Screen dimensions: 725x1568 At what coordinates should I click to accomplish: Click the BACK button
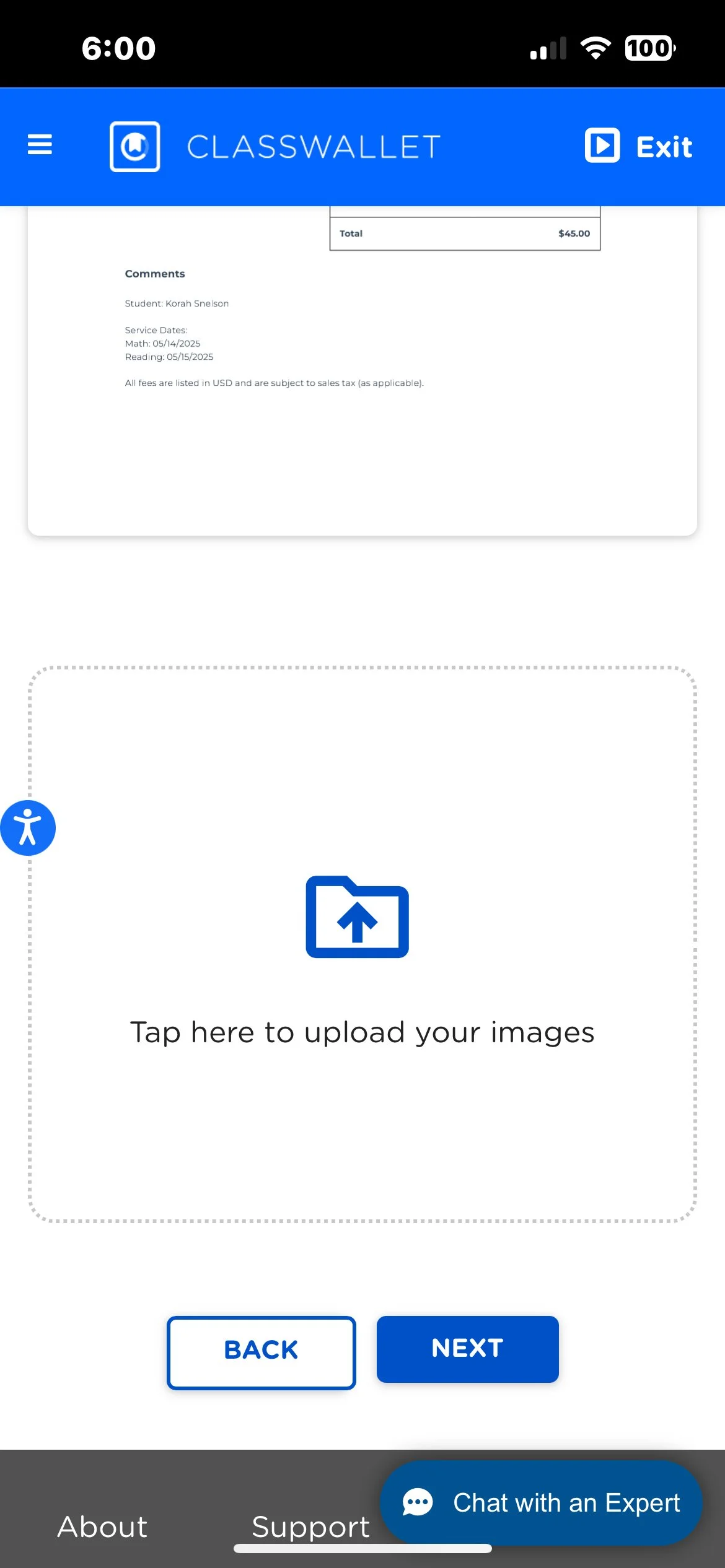261,1352
